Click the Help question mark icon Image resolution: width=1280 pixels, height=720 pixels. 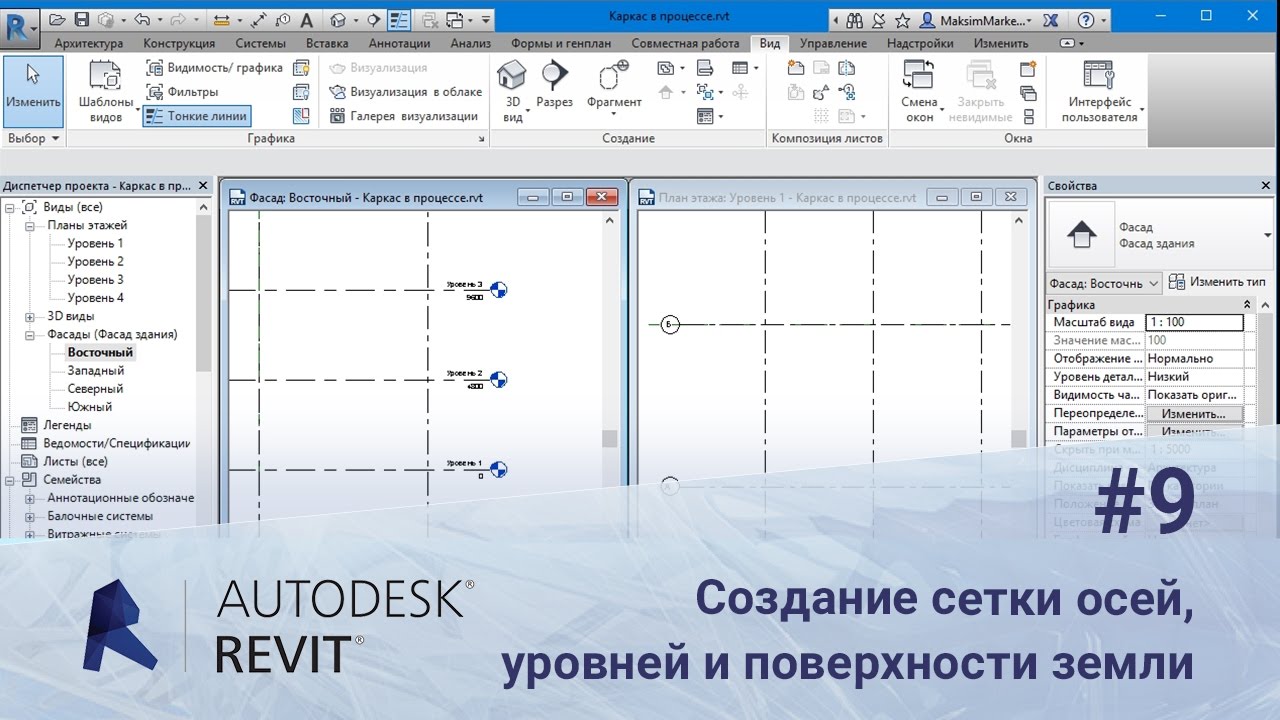coord(1086,20)
